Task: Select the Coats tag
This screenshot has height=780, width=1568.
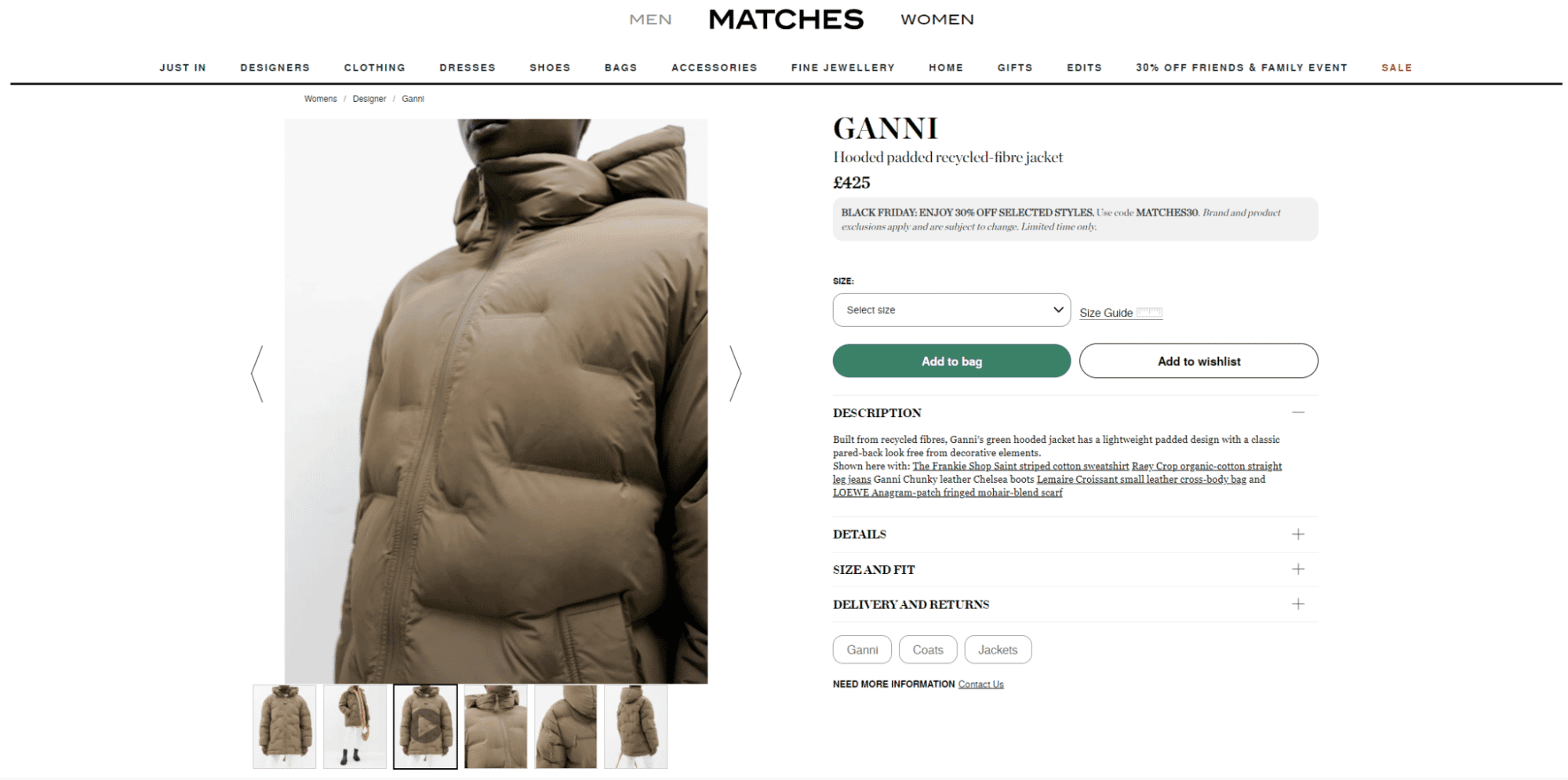Action: (928, 650)
